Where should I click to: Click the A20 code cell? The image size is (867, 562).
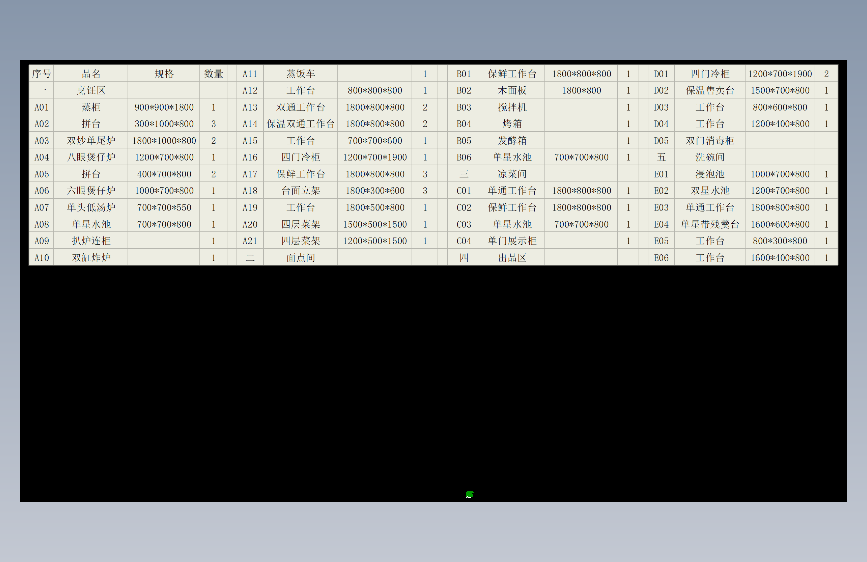250,224
